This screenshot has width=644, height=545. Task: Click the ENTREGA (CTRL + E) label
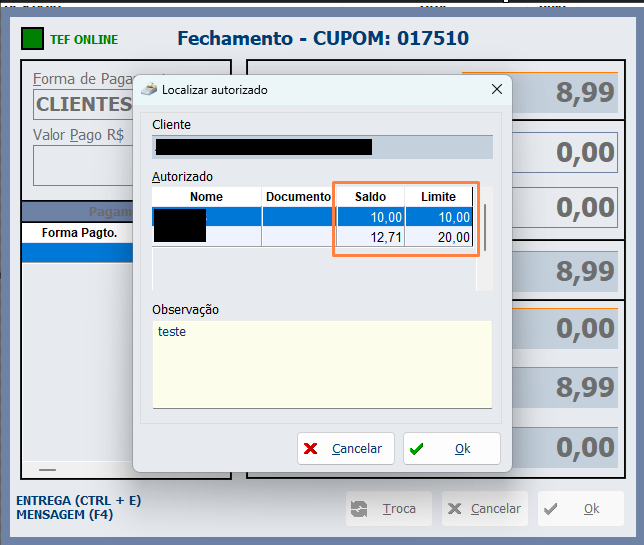pyautogui.click(x=79, y=500)
